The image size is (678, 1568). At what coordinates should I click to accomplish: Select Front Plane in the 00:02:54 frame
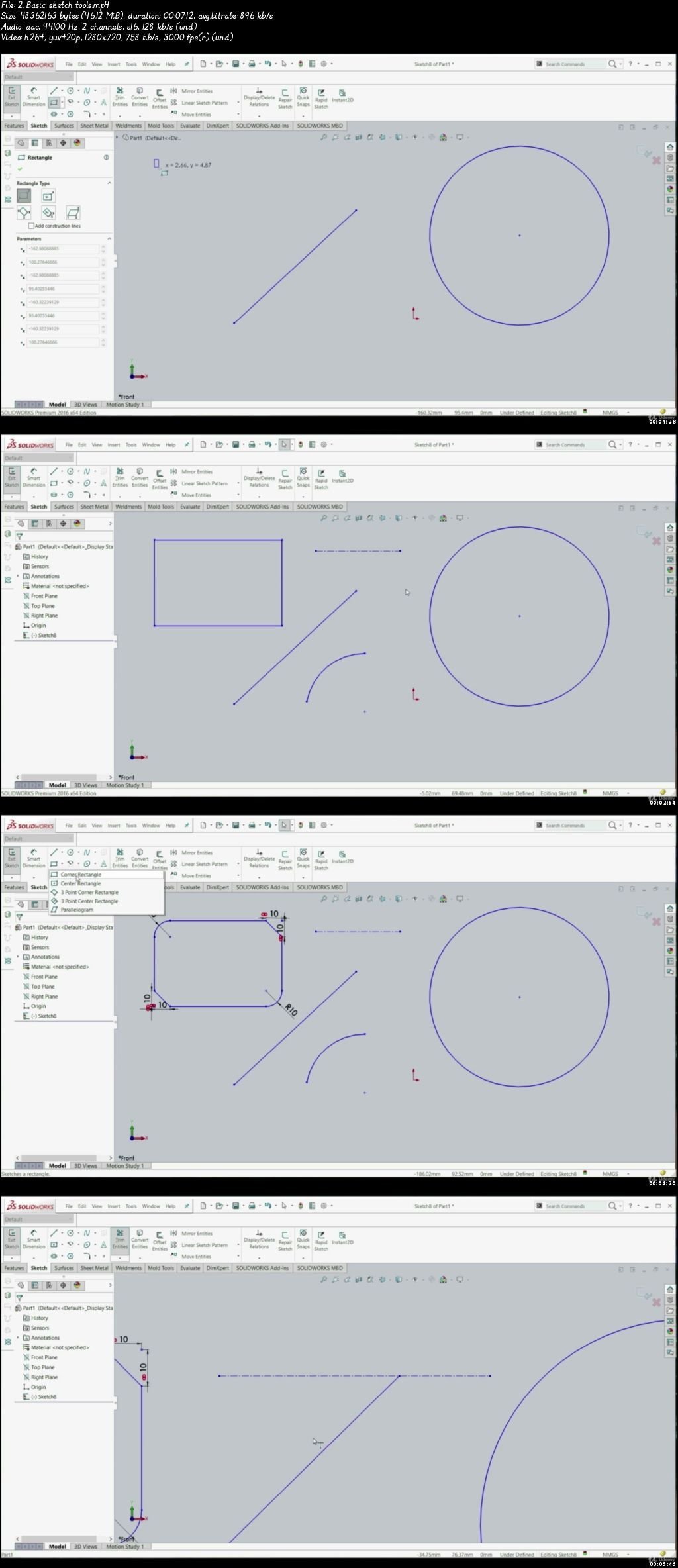coord(44,596)
